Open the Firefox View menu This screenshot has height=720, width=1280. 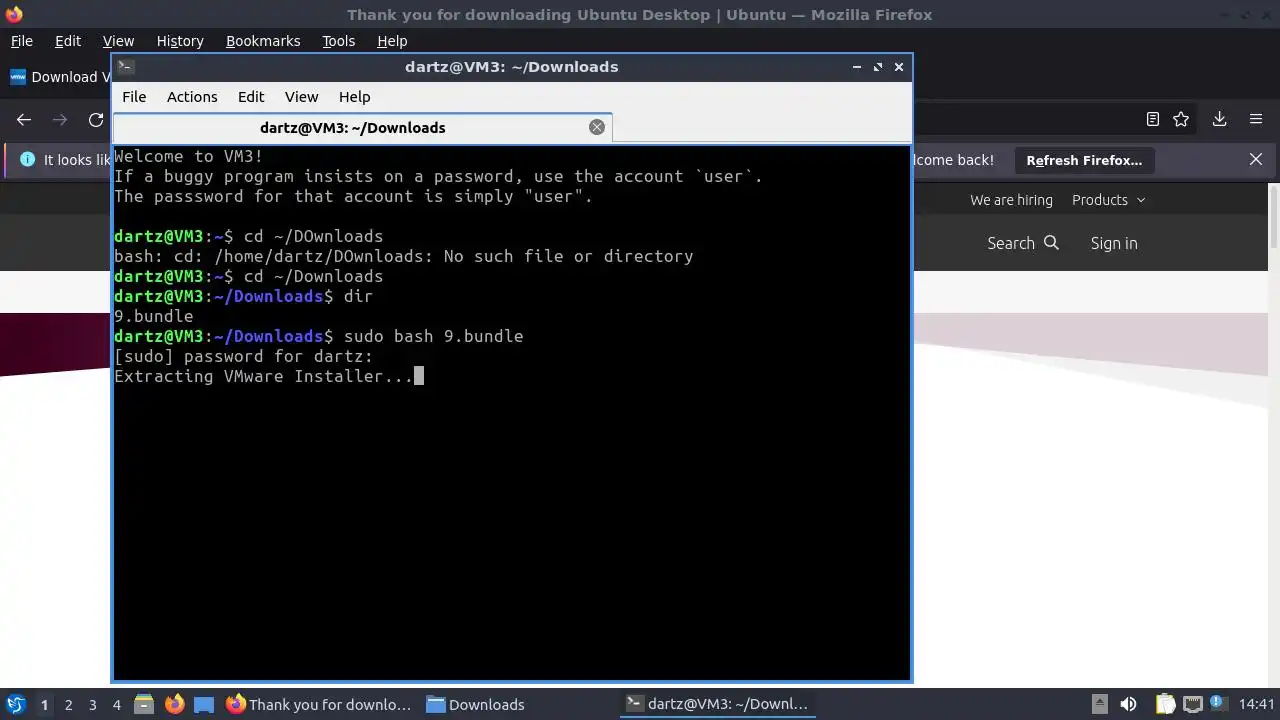point(118,41)
